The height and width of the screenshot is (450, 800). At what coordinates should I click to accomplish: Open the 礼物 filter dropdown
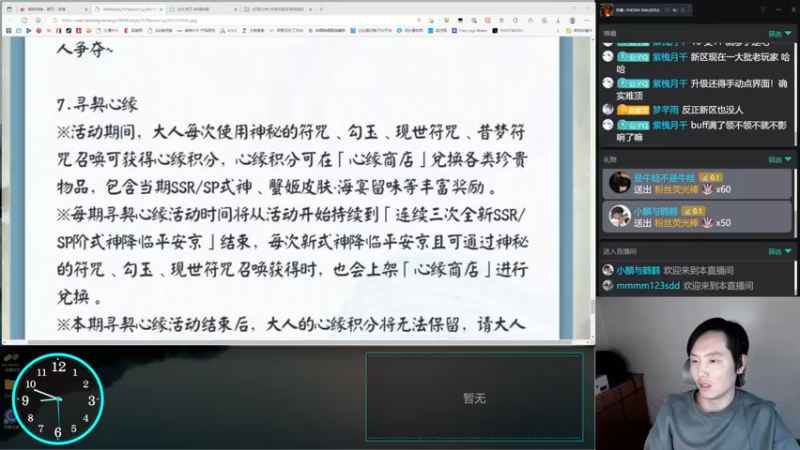[780, 160]
